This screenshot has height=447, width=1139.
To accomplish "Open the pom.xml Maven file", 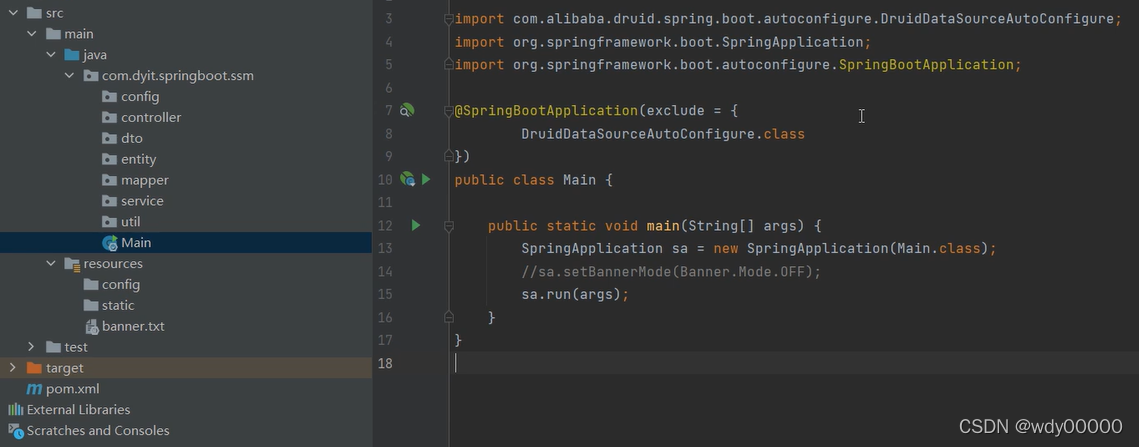I will click(73, 390).
